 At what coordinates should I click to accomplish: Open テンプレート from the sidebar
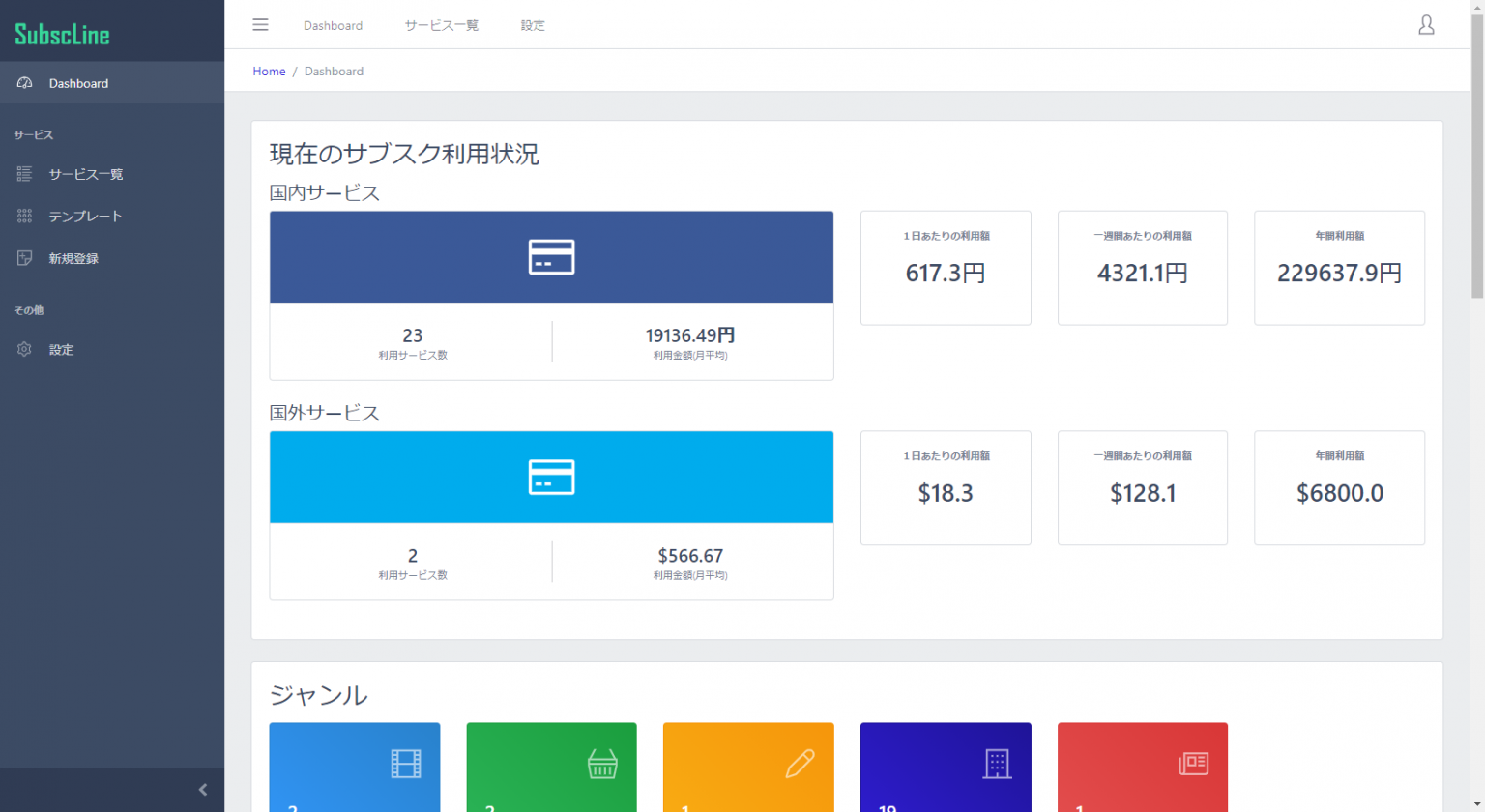coord(86,217)
